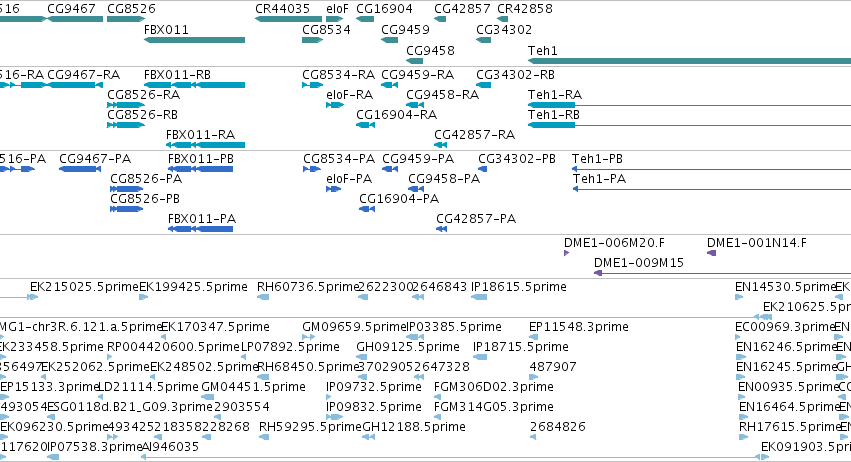Click the CG9458-PA protein label
The width and height of the screenshot is (851, 462).
(x=444, y=179)
